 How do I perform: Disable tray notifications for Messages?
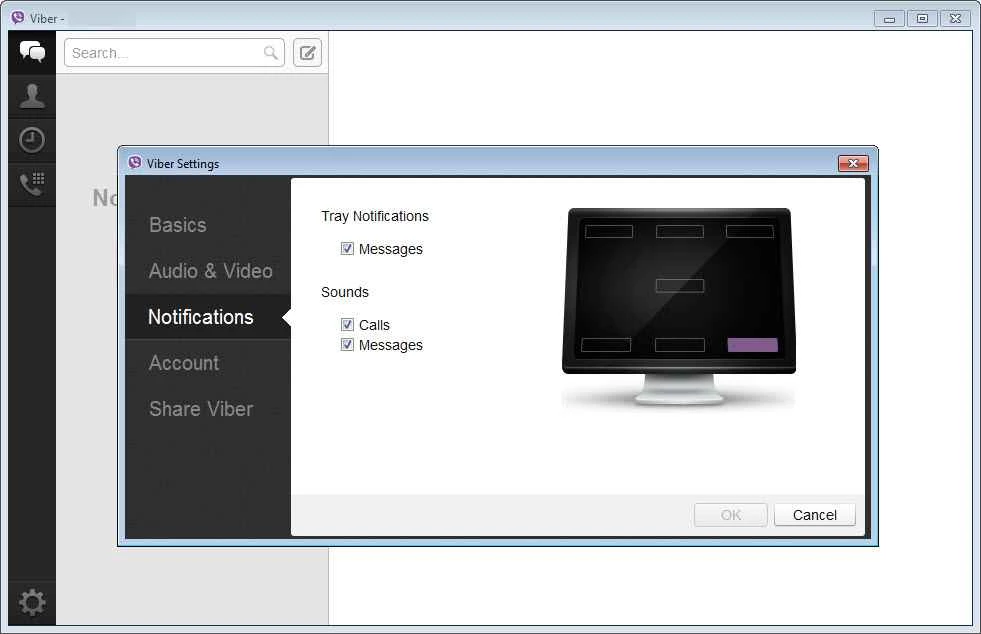coord(347,249)
